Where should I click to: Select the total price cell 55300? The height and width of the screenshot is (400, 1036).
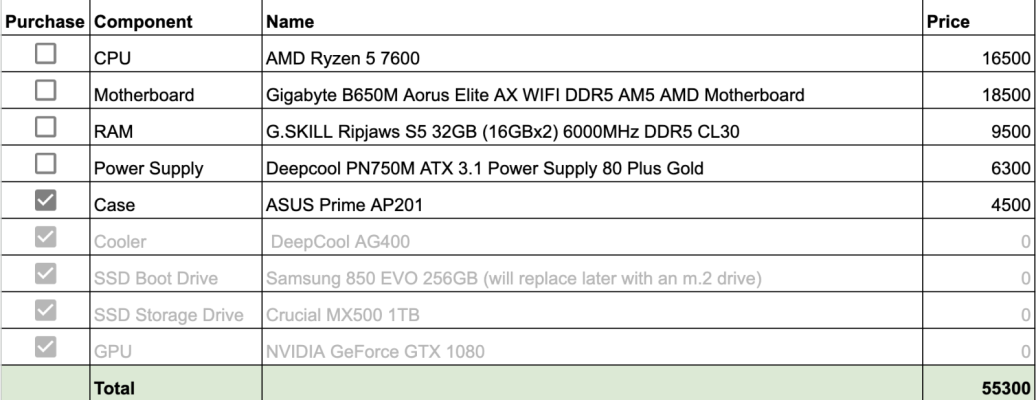pos(979,383)
